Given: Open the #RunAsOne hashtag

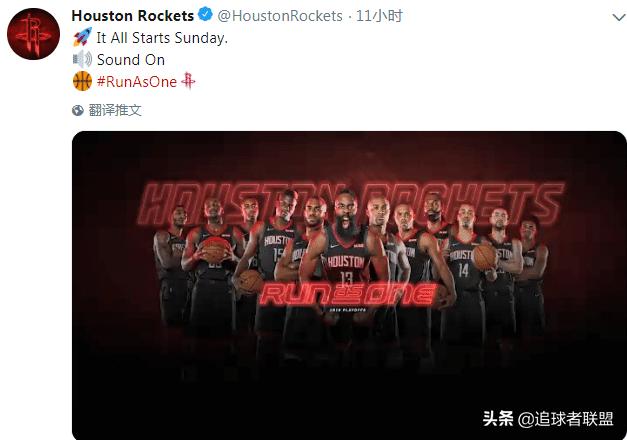Looking at the screenshot, I should (137, 82).
